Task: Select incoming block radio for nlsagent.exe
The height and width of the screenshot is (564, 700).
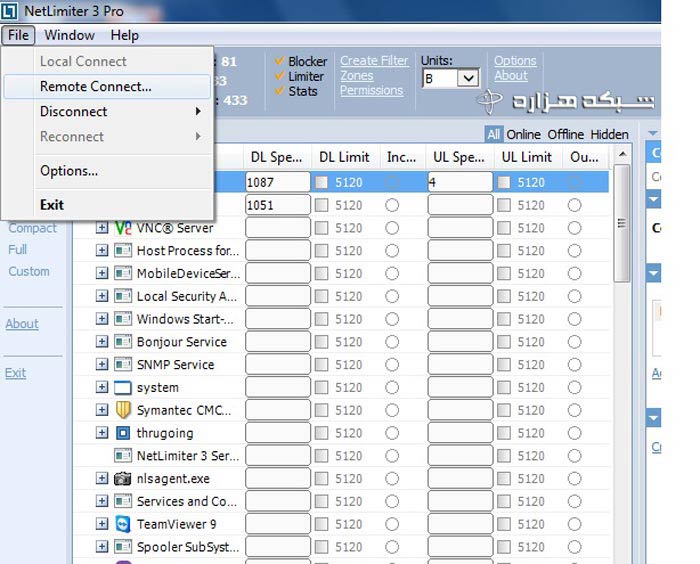Action: (392, 479)
